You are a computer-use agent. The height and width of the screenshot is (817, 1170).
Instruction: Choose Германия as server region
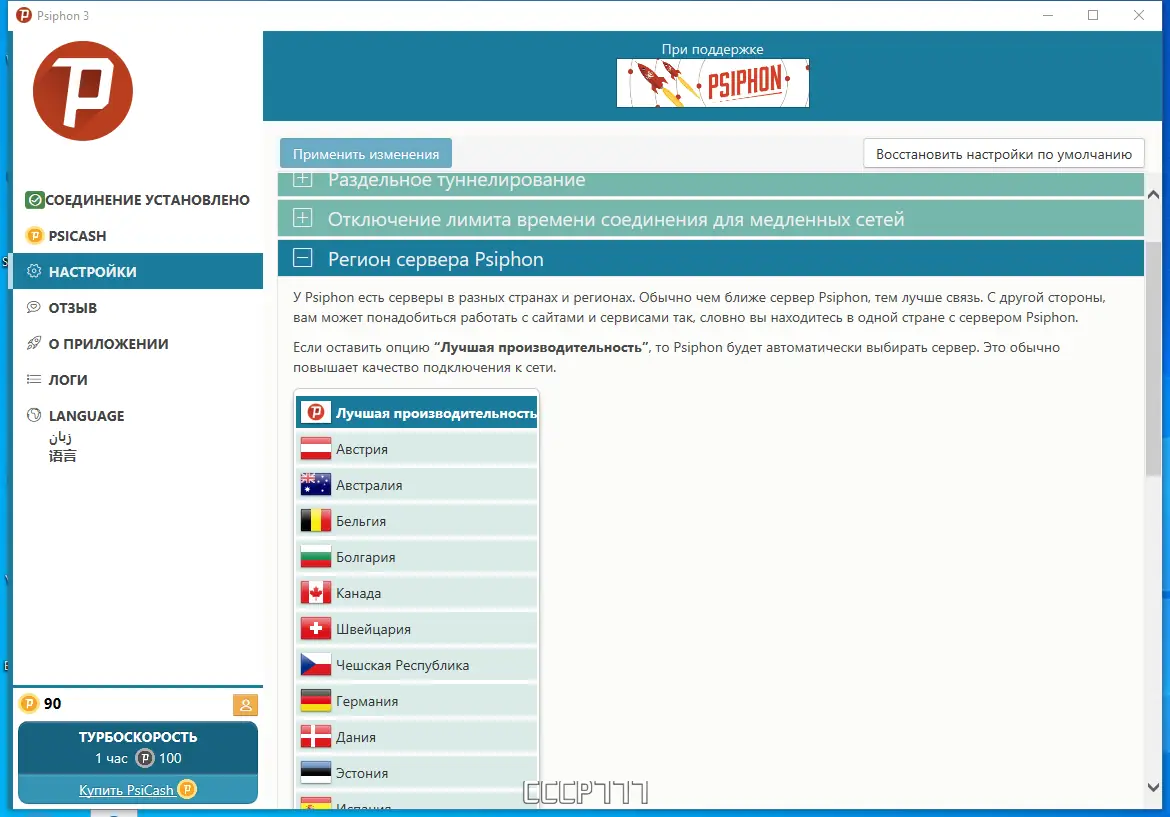tap(417, 701)
